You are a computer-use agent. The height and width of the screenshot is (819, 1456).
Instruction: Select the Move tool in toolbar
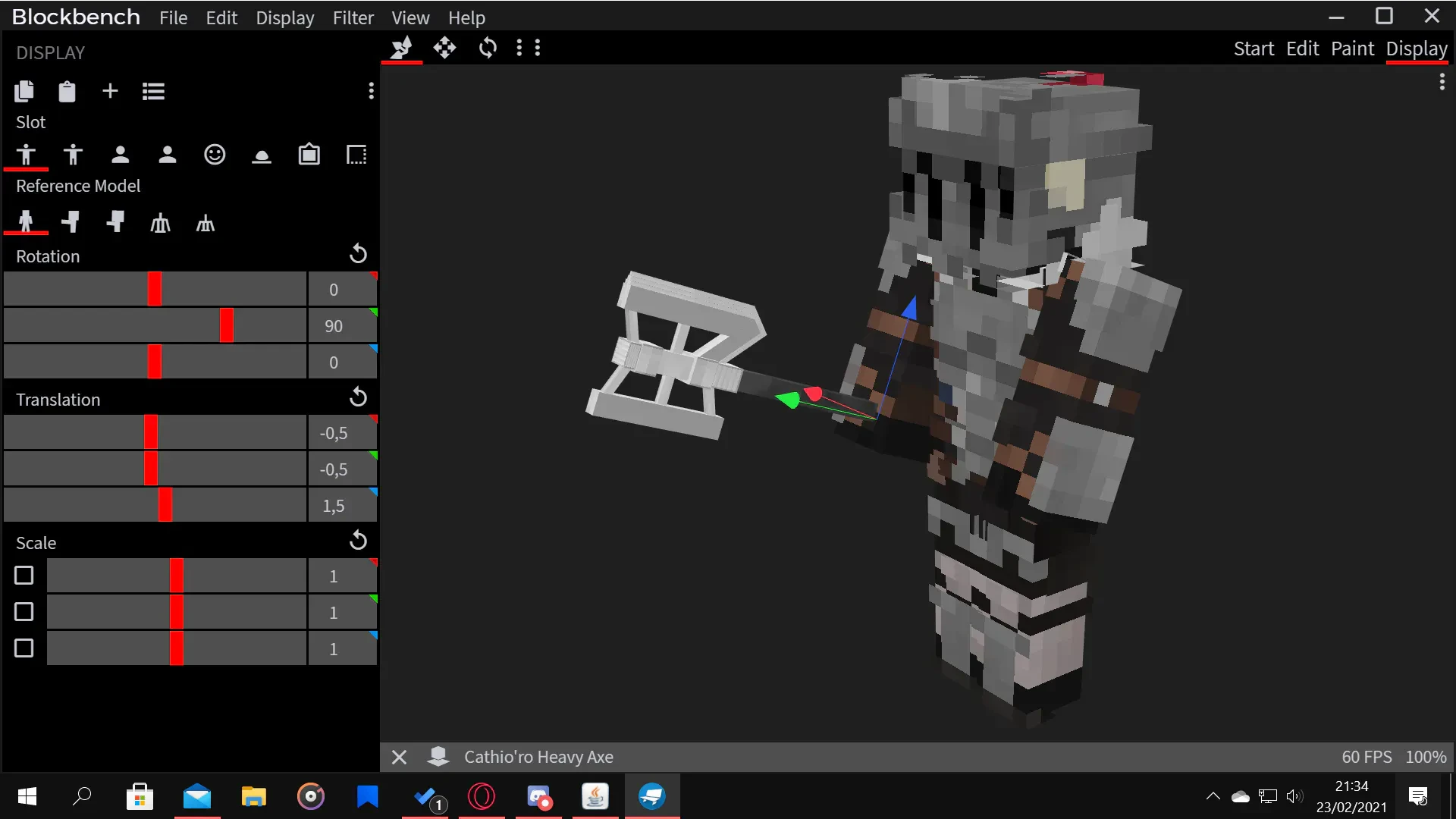click(444, 48)
